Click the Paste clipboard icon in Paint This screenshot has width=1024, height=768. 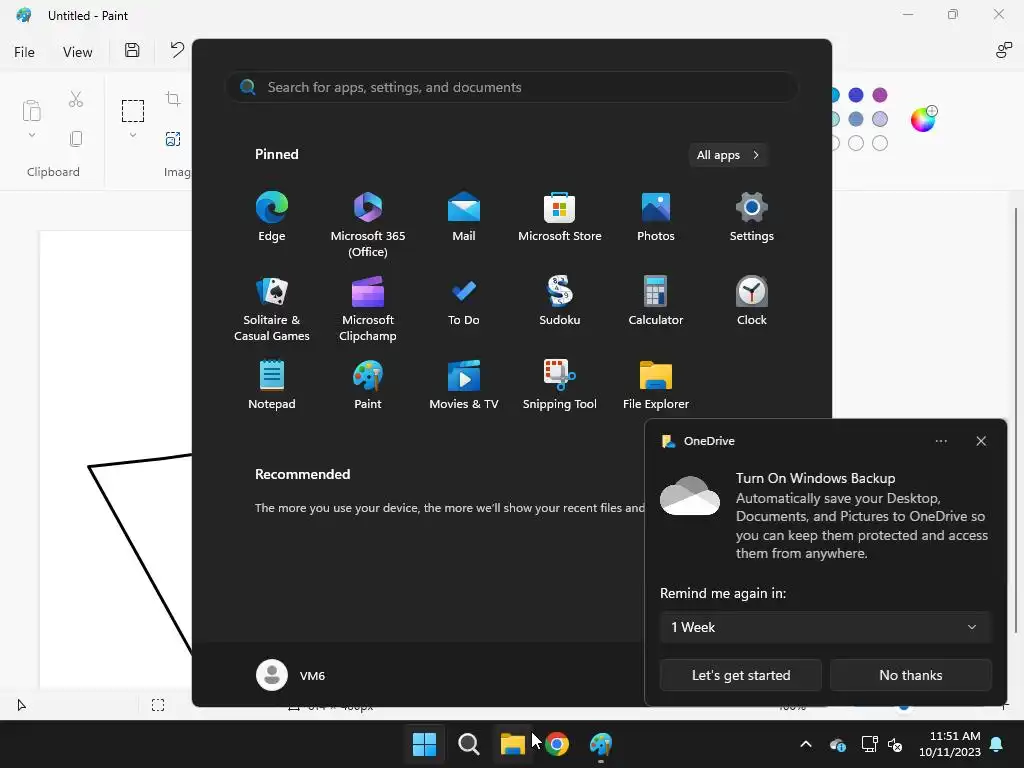[x=31, y=110]
